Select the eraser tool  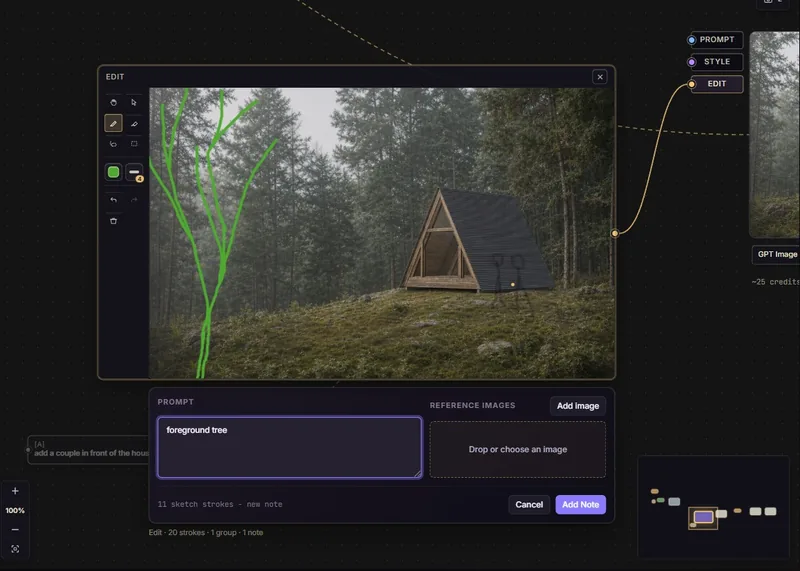point(134,123)
